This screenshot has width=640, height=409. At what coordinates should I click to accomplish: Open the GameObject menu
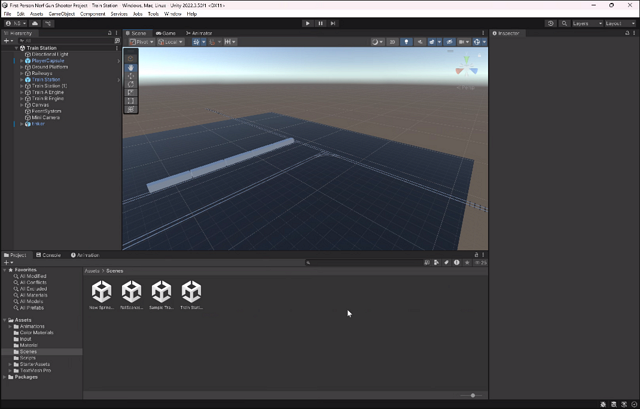62,14
